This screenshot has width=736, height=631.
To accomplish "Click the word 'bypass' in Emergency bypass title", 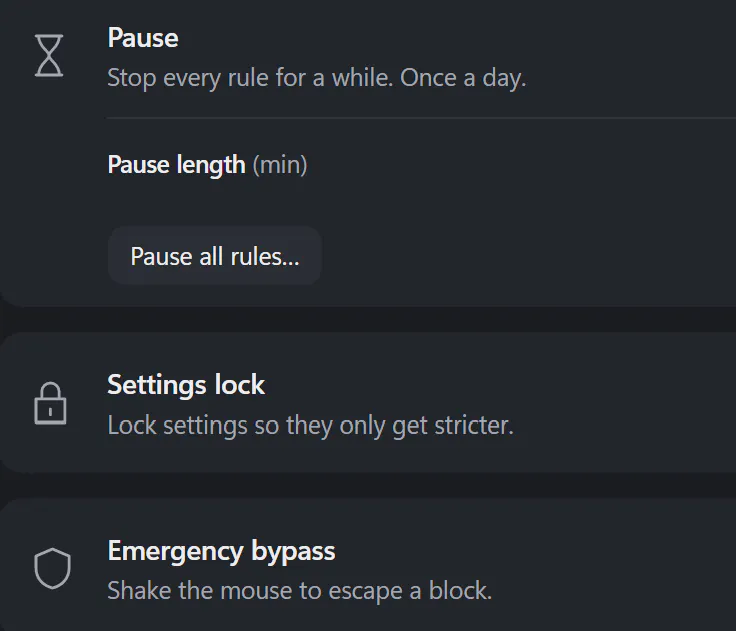I will coord(293,551).
